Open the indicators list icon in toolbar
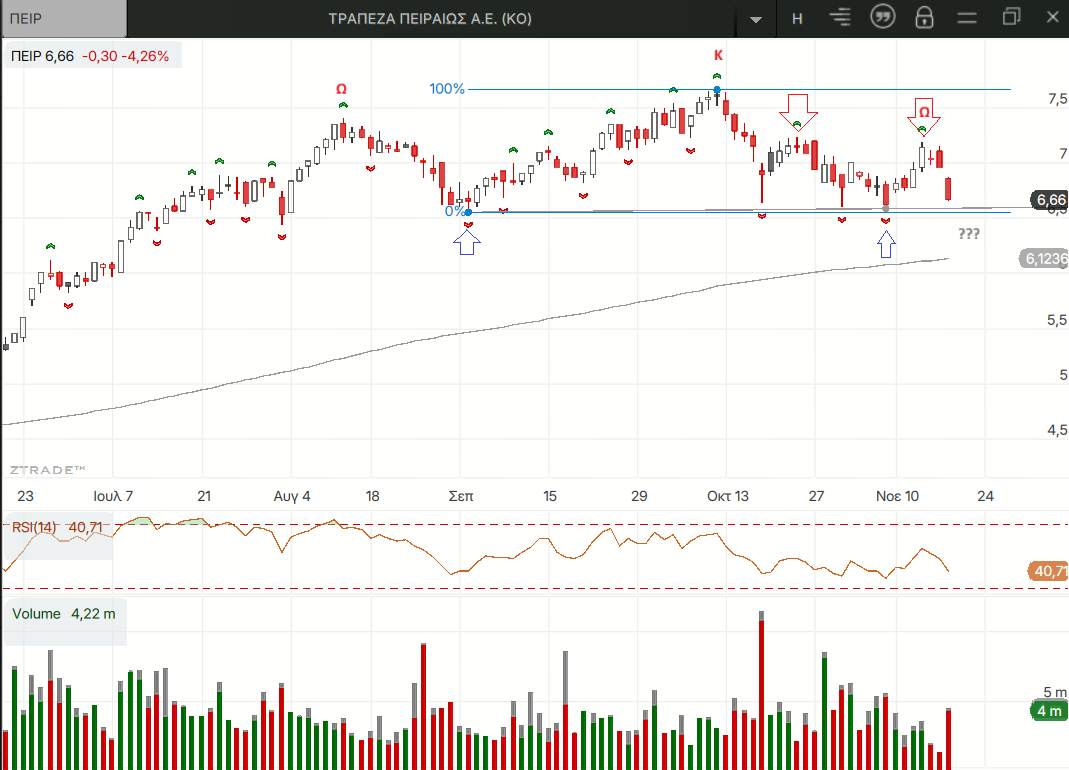1069x770 pixels. pyautogui.click(x=840, y=18)
